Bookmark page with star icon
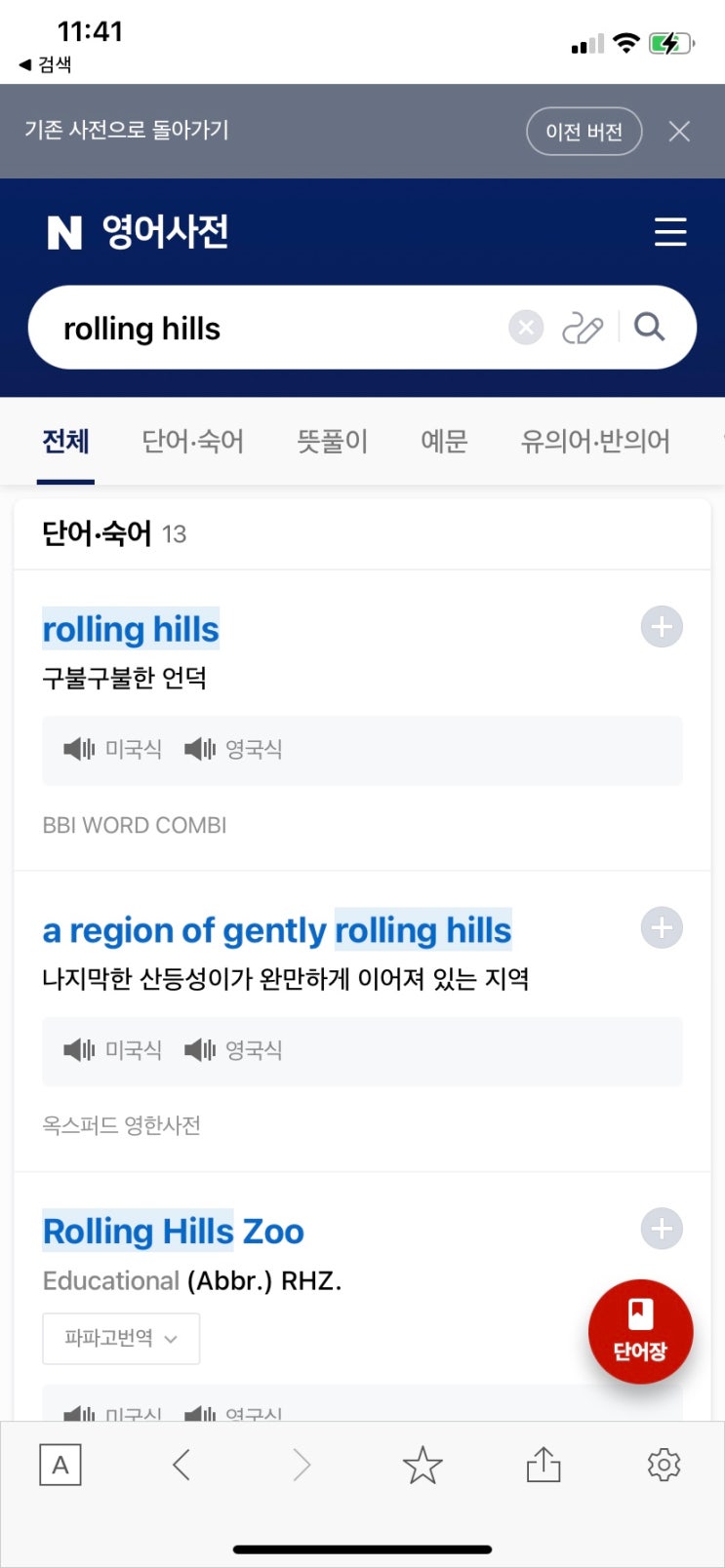 click(423, 1465)
